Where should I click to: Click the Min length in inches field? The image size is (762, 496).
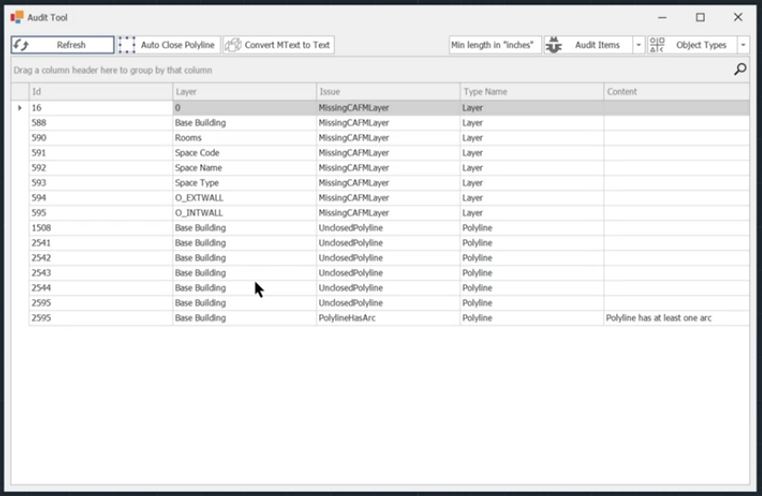[494, 45]
